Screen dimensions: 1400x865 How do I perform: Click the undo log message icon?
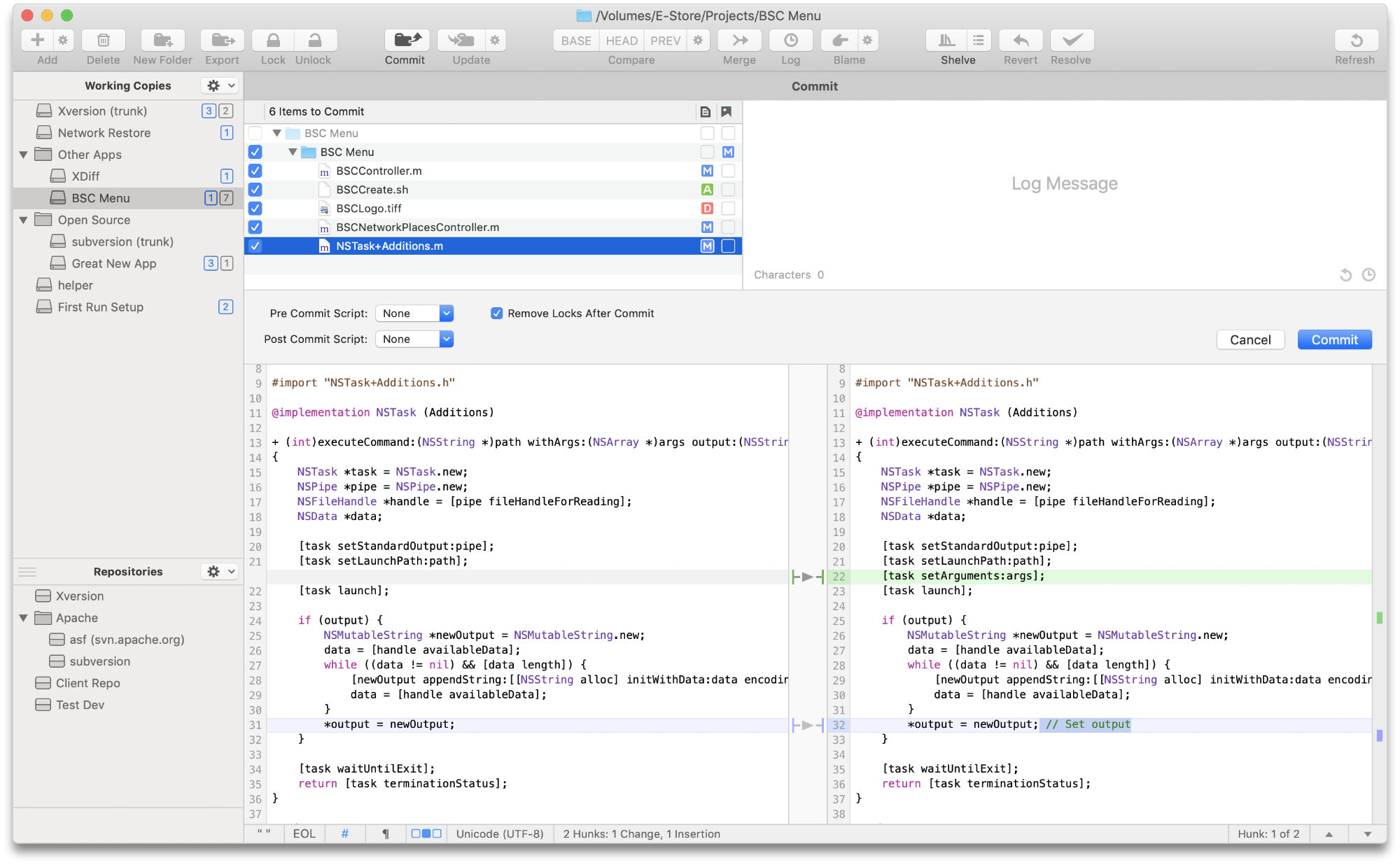(x=1345, y=275)
